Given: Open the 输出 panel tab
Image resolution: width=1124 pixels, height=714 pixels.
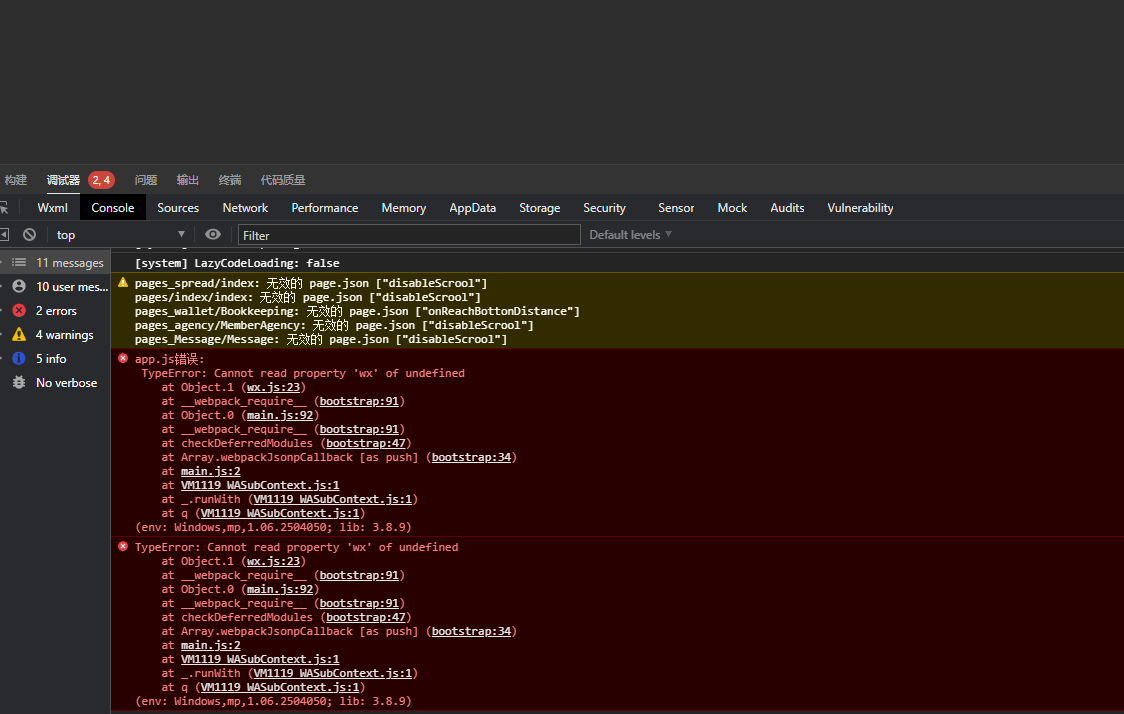Looking at the screenshot, I should point(188,180).
